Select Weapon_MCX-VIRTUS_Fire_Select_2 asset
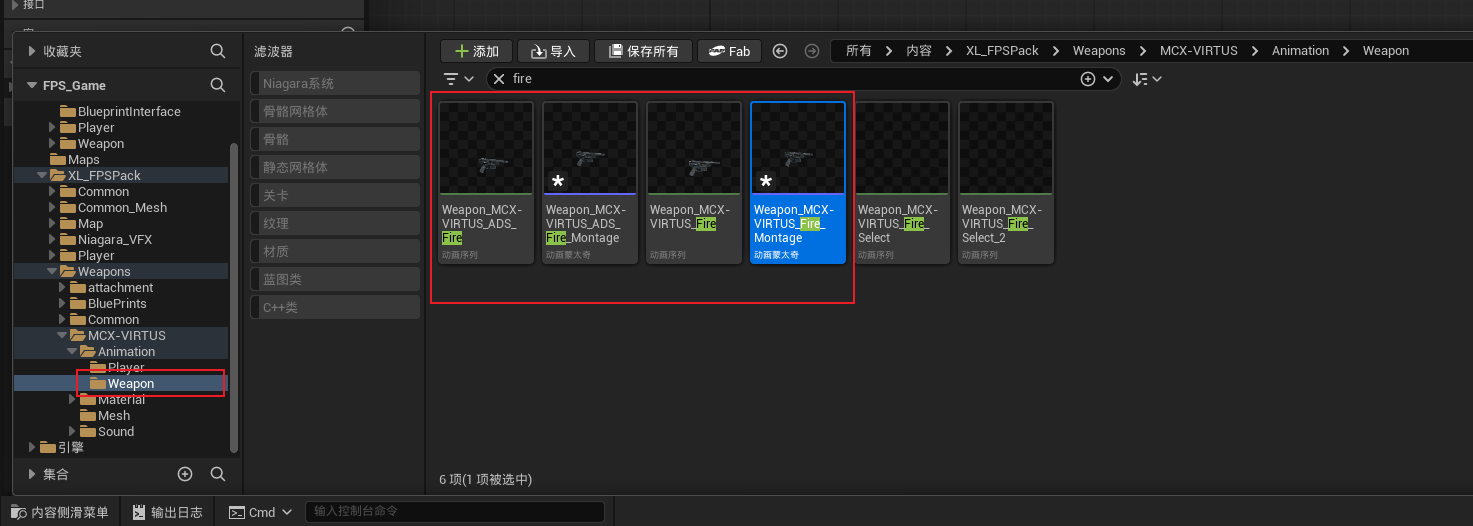The width and height of the screenshot is (1473, 526). click(x=1006, y=182)
